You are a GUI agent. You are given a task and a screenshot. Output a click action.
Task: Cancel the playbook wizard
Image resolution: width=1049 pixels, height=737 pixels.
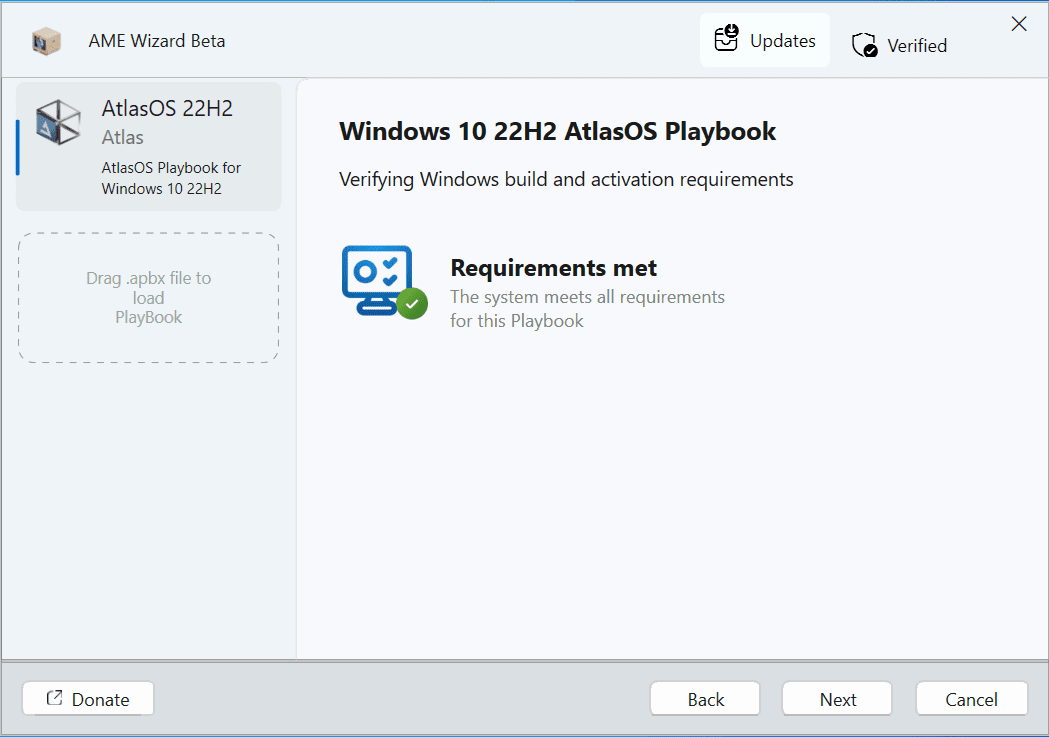click(x=971, y=699)
